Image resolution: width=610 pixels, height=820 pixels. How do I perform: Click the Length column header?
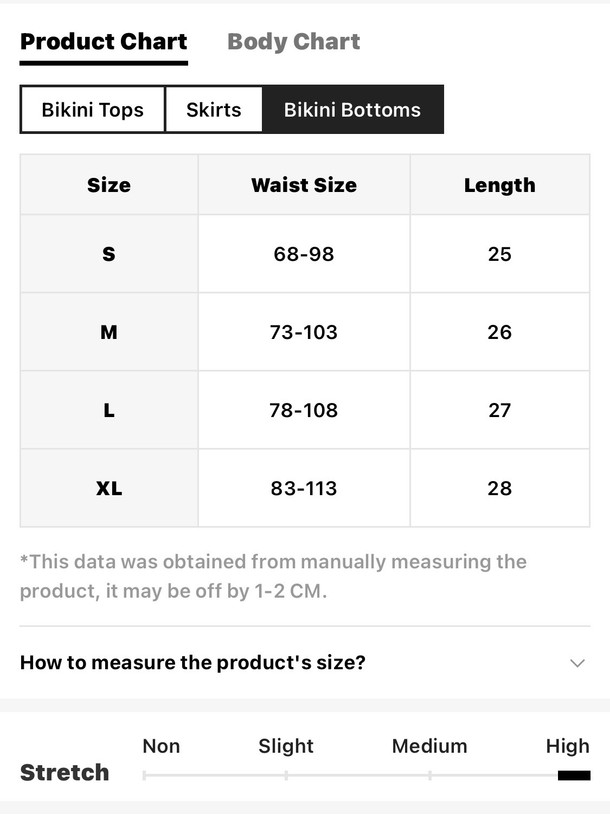coord(500,185)
